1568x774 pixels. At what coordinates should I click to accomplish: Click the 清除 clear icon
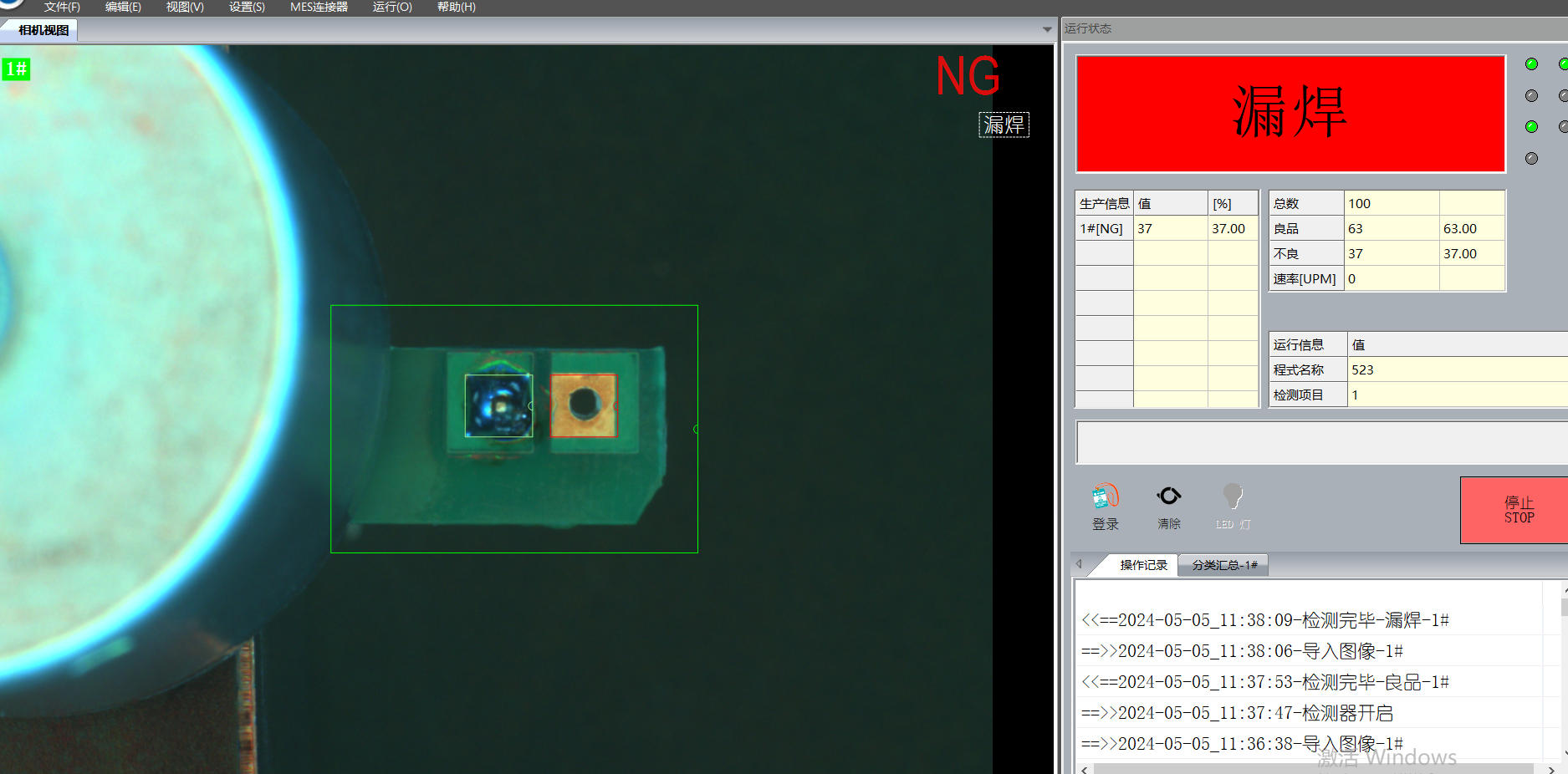click(1168, 496)
